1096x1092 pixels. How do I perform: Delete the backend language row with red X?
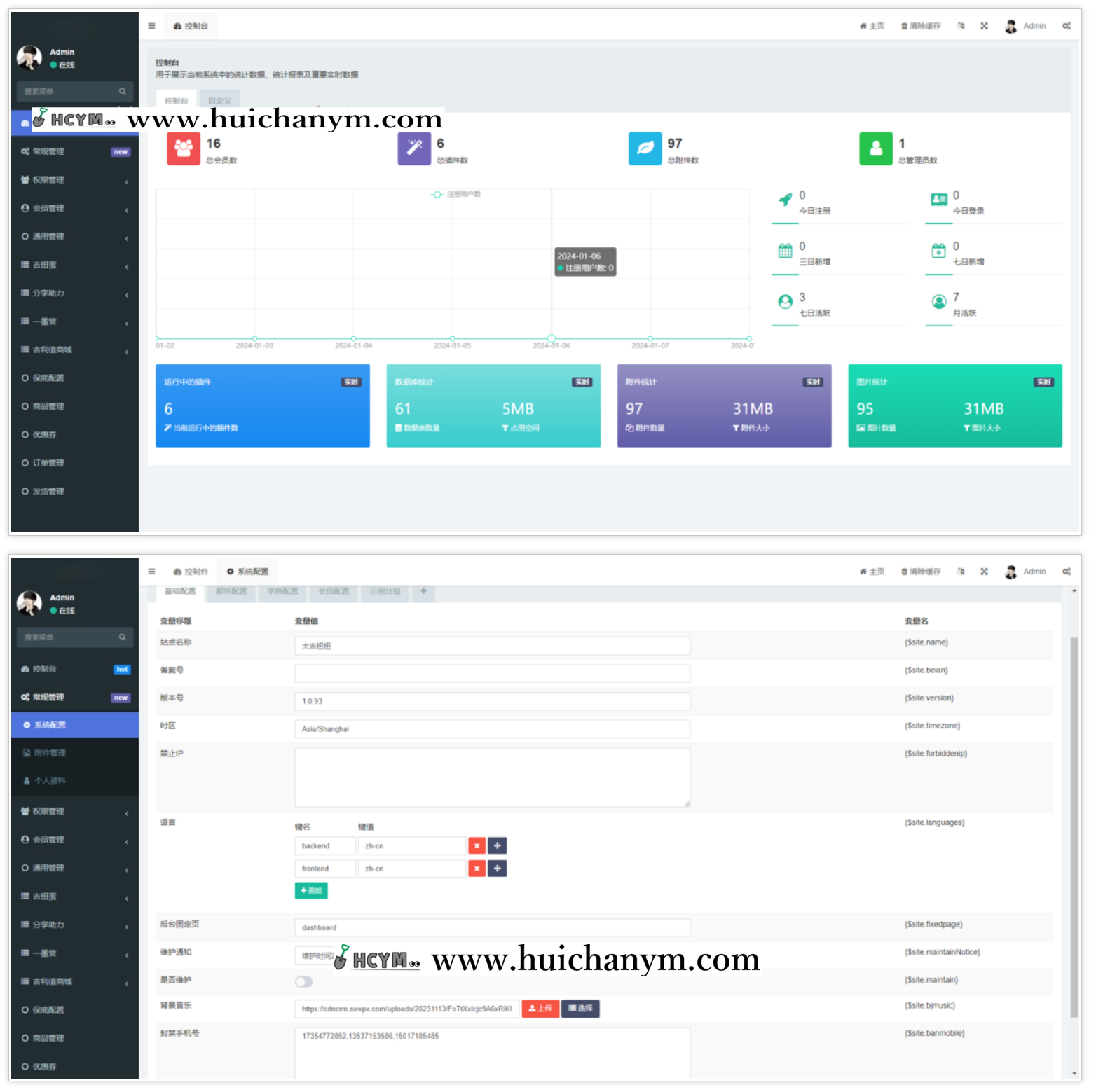(477, 846)
